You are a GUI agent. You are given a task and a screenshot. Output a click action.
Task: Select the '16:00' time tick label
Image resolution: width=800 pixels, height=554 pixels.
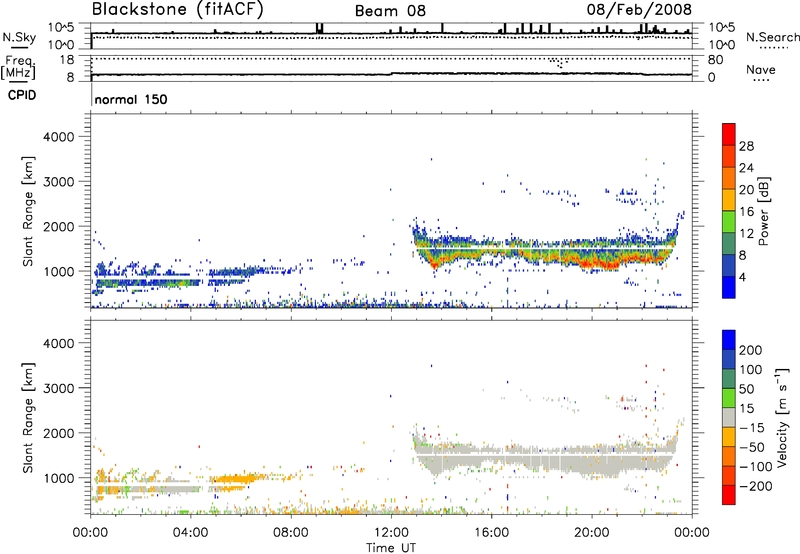tap(491, 533)
